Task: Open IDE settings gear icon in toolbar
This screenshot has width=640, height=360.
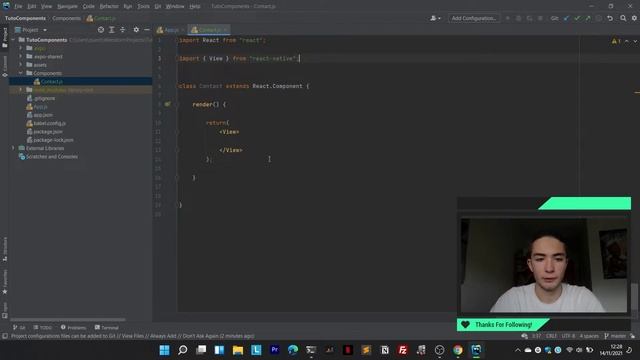Action: (x=634, y=18)
